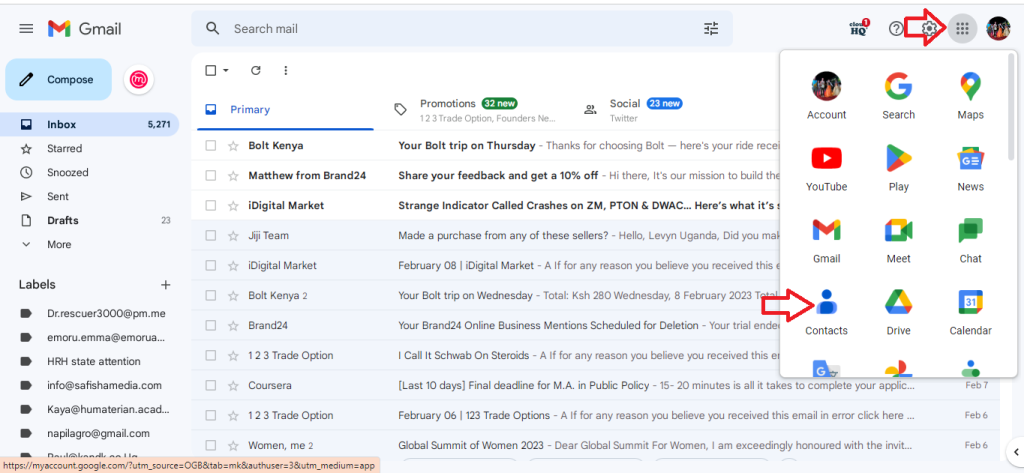Open search options filter icon
1024x473 pixels.
711,29
